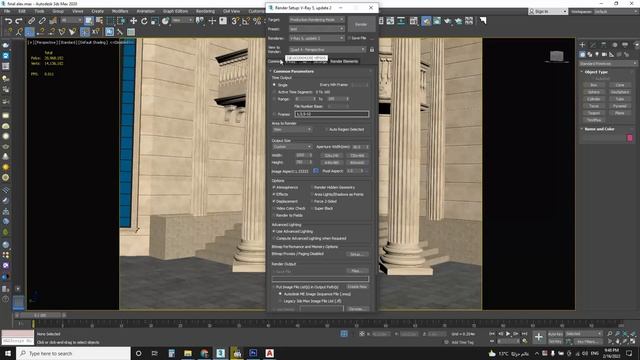Toggle the Angle Snap icon
This screenshot has width=640, height=360.
pos(246,21)
